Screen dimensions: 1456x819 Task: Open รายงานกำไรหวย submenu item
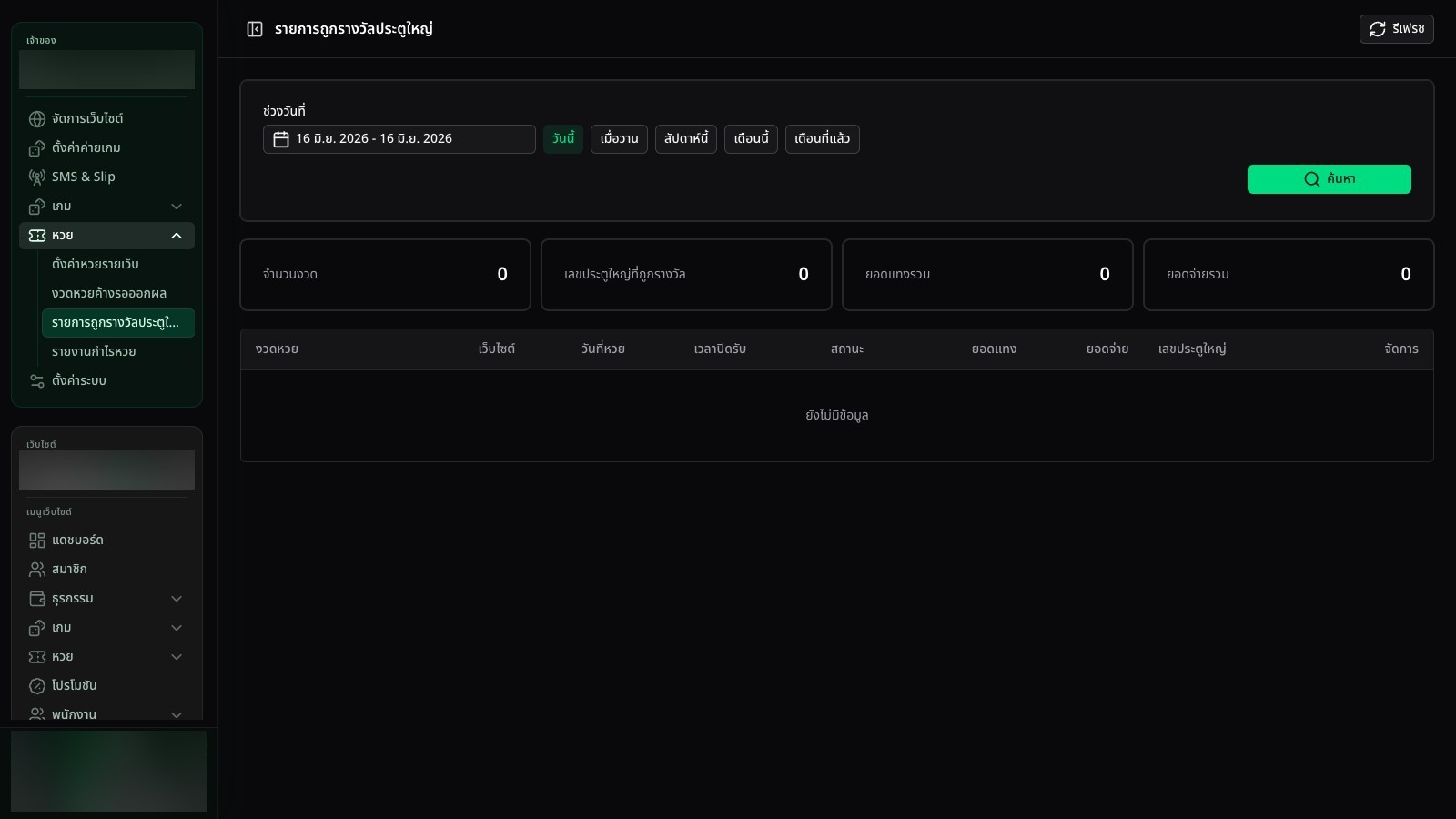point(118,352)
